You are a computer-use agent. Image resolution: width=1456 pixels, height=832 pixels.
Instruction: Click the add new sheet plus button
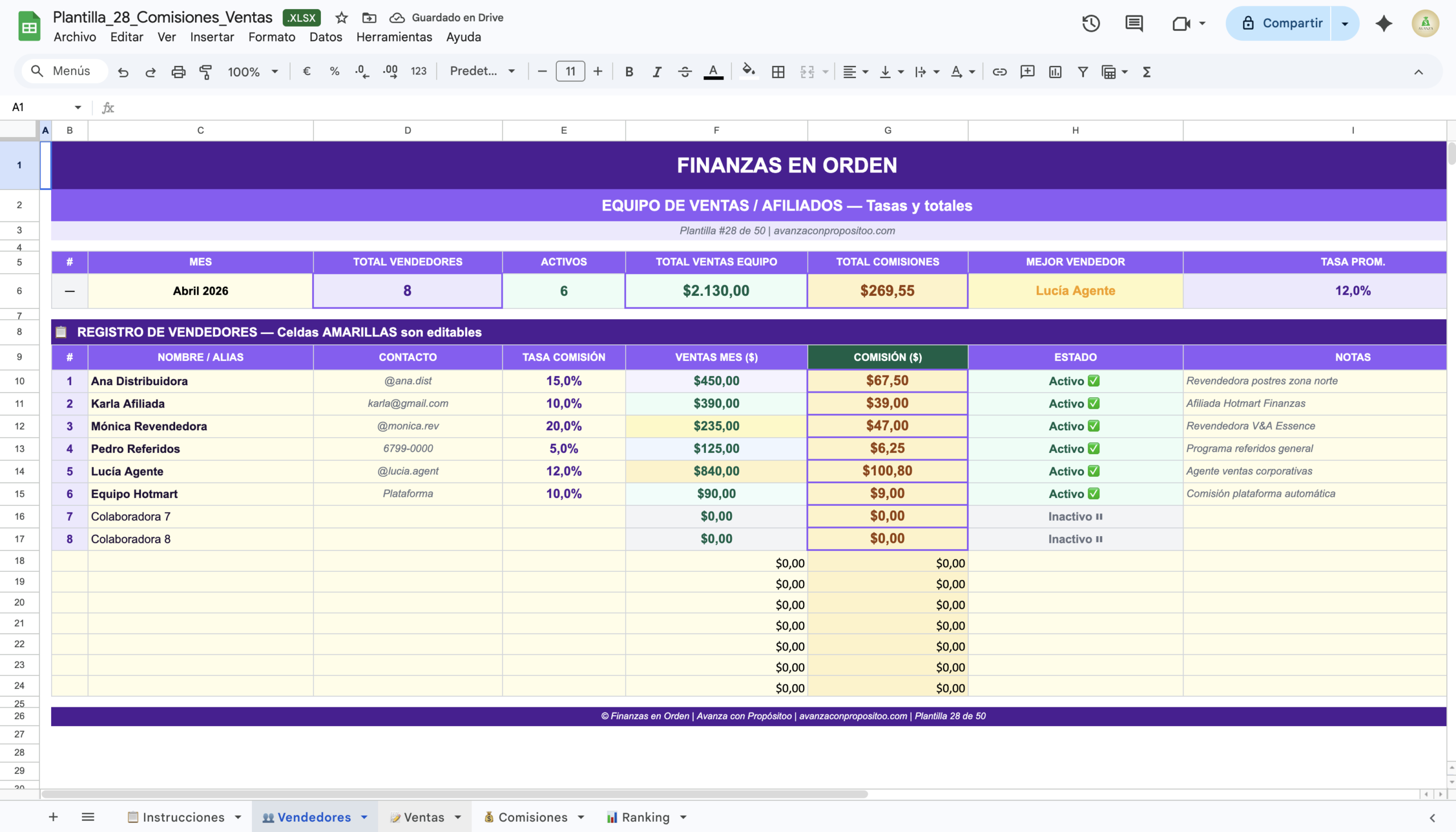[x=53, y=817]
